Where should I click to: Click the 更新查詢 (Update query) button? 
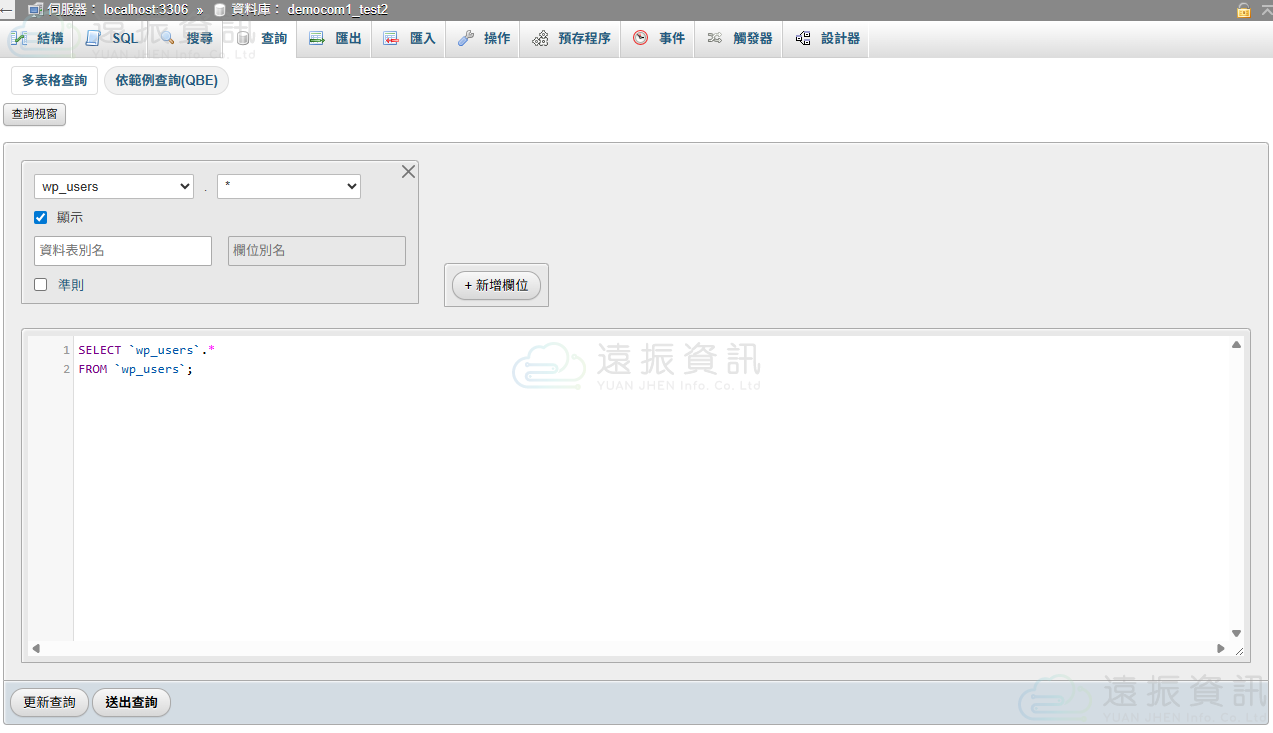pos(49,703)
